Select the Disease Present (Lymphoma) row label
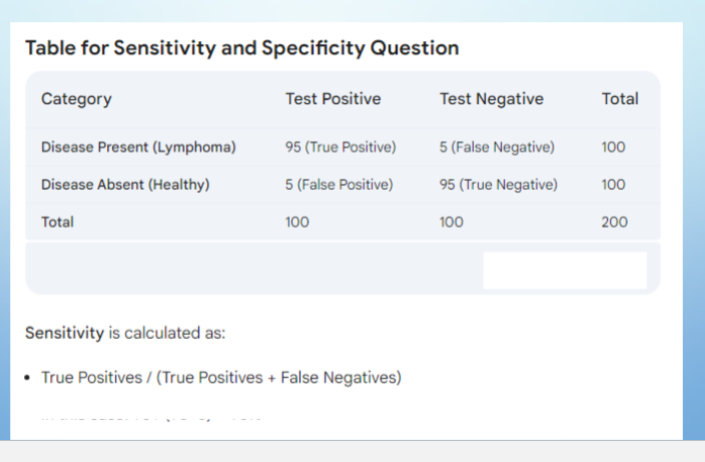The width and height of the screenshot is (705, 462). (x=138, y=147)
